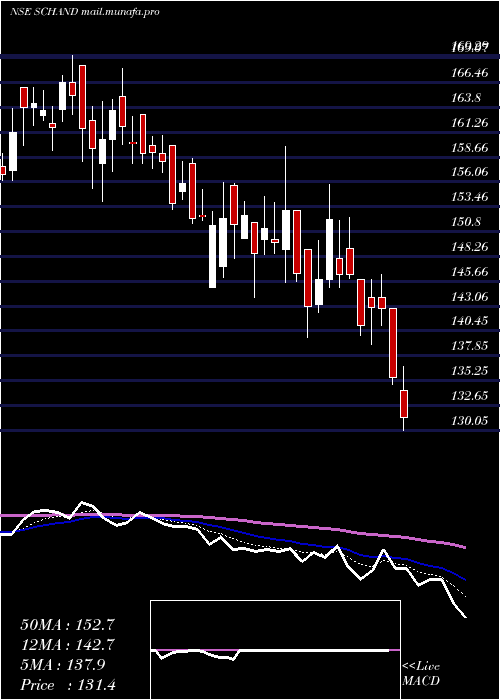Click the long red candle falling to 135.25
The height and width of the screenshot is (700, 500).
pyautogui.click(x=393, y=343)
